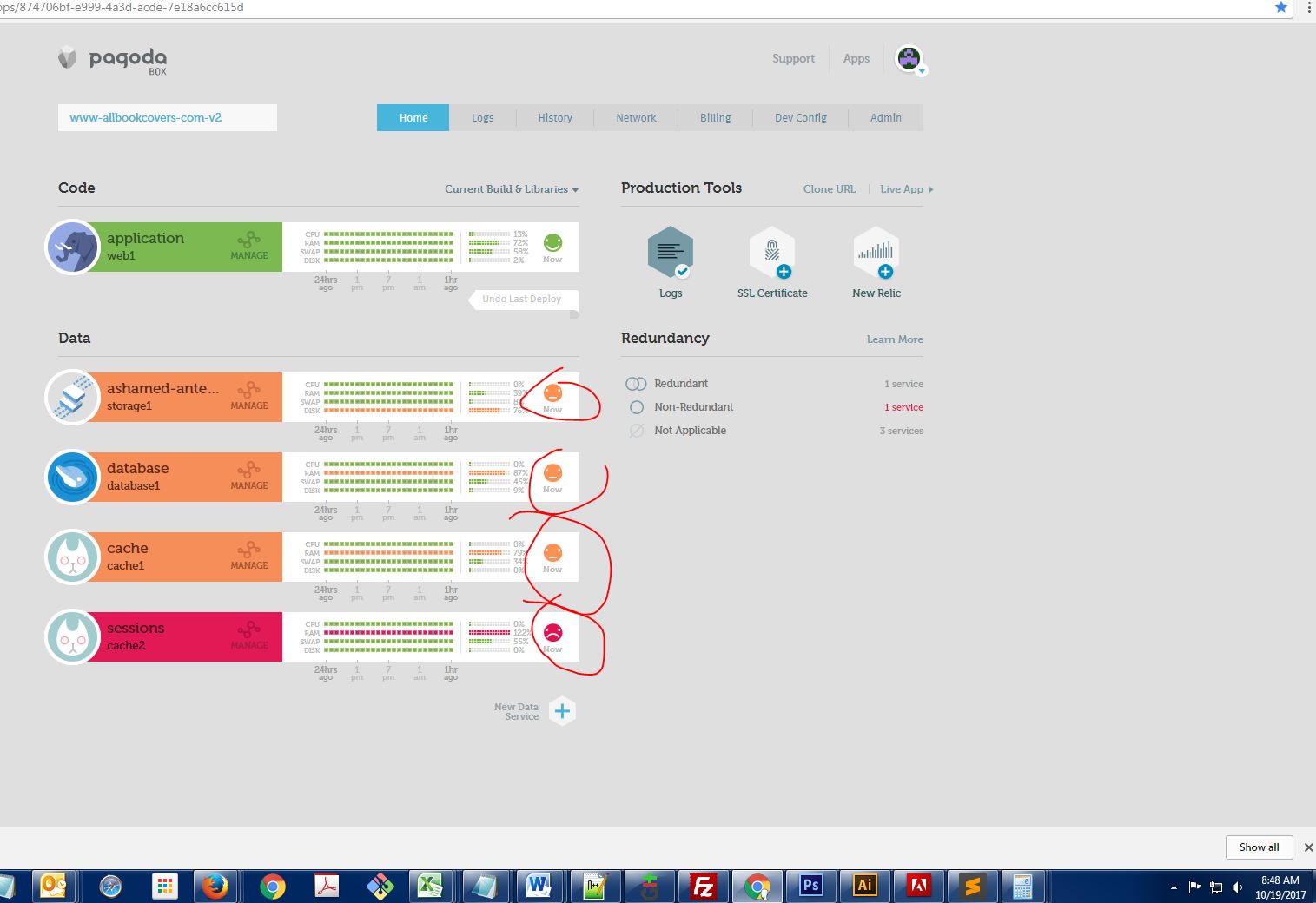Add the New Relic tool

(876, 253)
